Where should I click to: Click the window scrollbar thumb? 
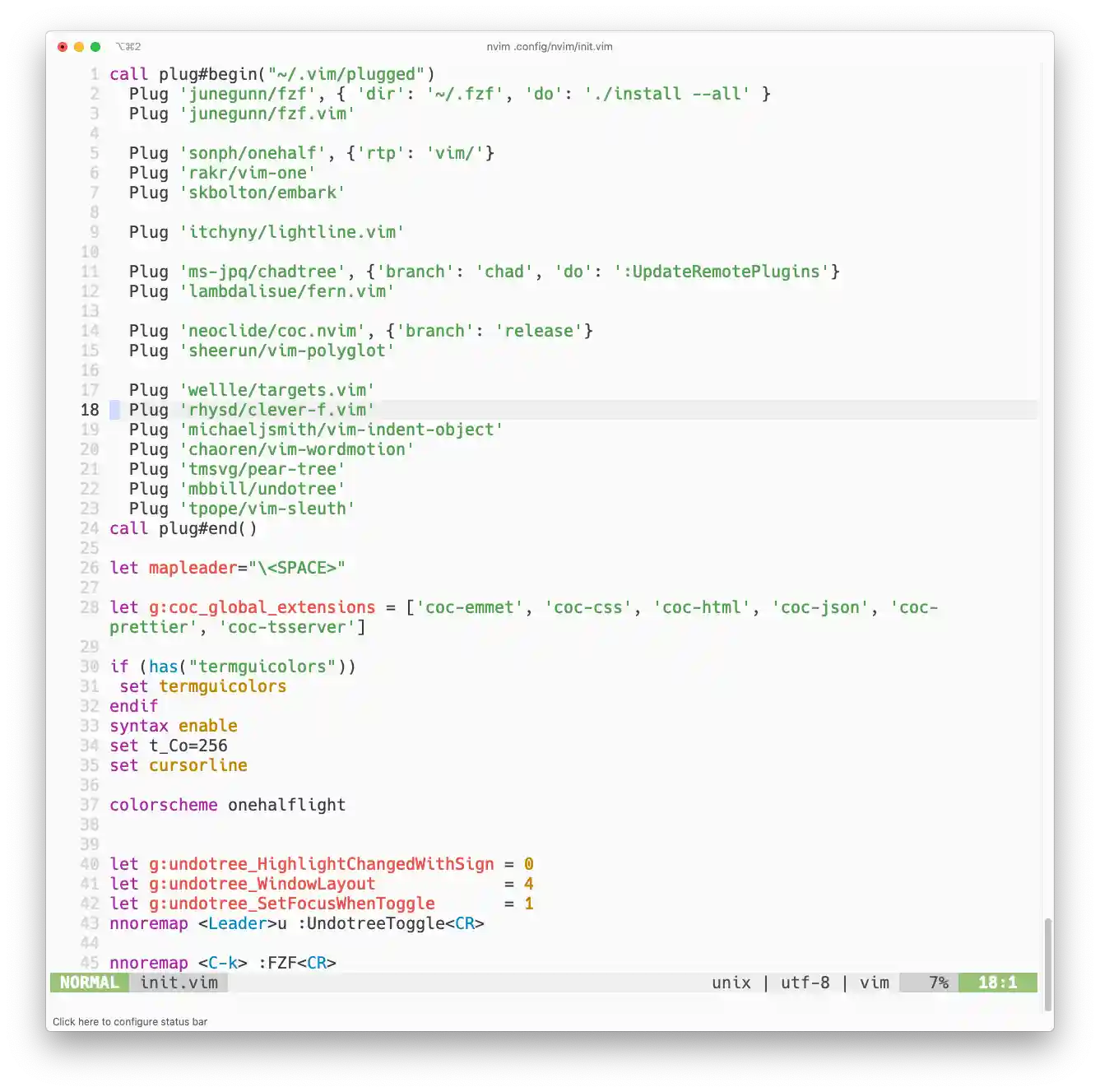coord(1047,964)
